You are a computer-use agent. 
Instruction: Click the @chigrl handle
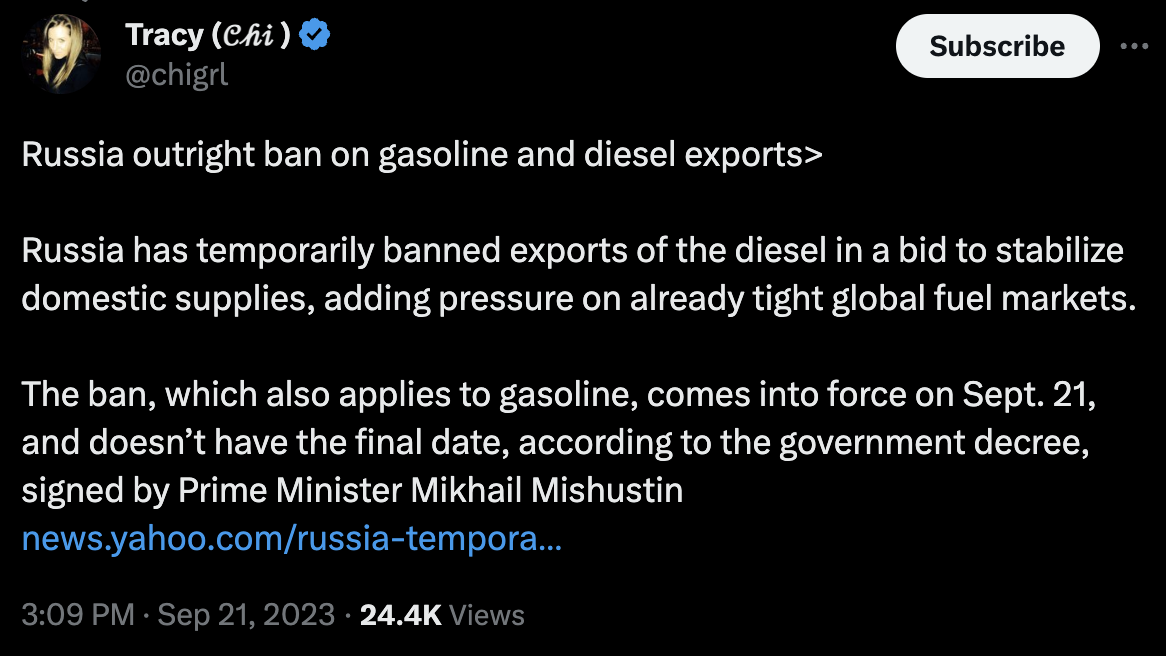point(177,75)
